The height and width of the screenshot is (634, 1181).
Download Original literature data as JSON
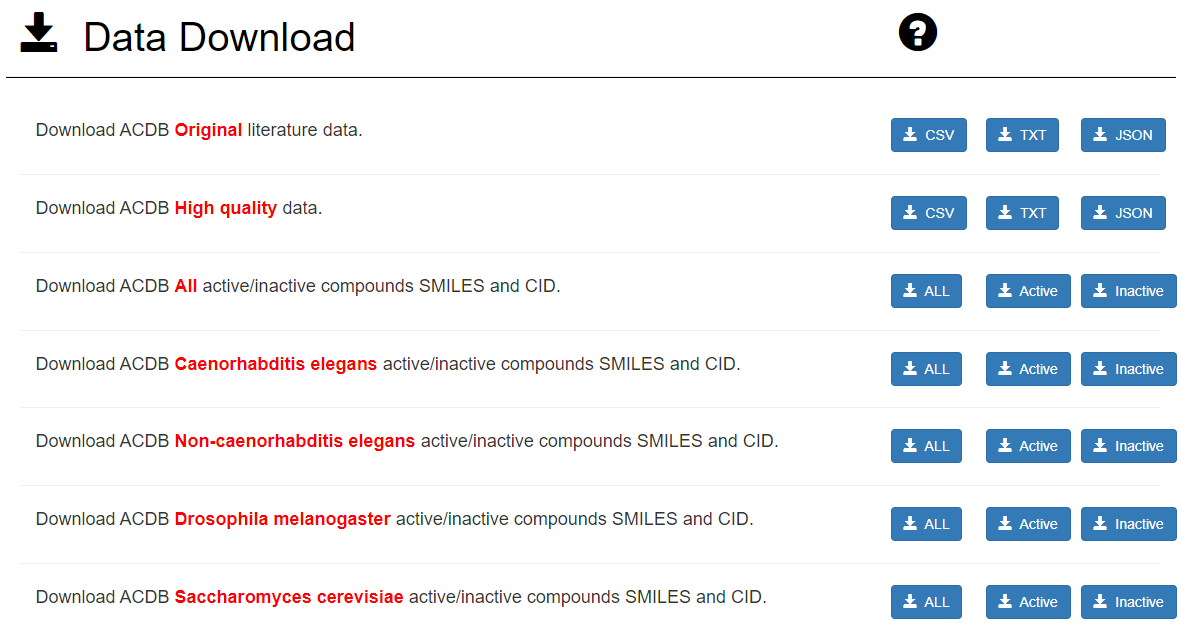(1122, 135)
